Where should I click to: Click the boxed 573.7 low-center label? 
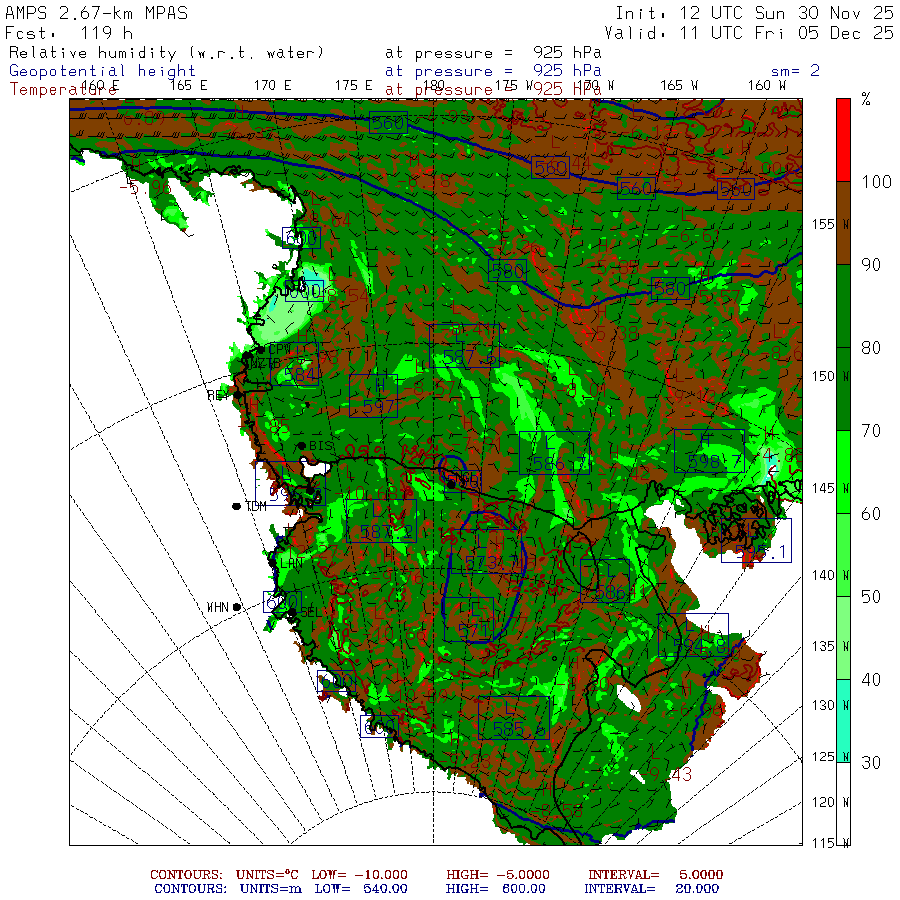tap(487, 551)
